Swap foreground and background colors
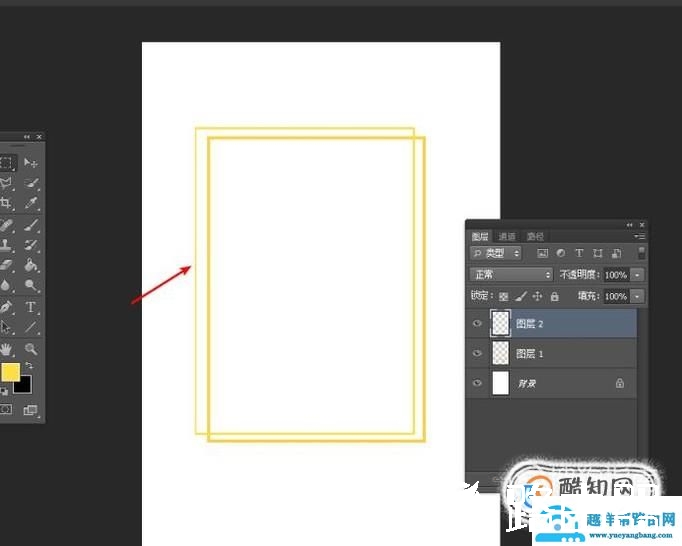The height and width of the screenshot is (546, 682). pyautogui.click(x=30, y=365)
